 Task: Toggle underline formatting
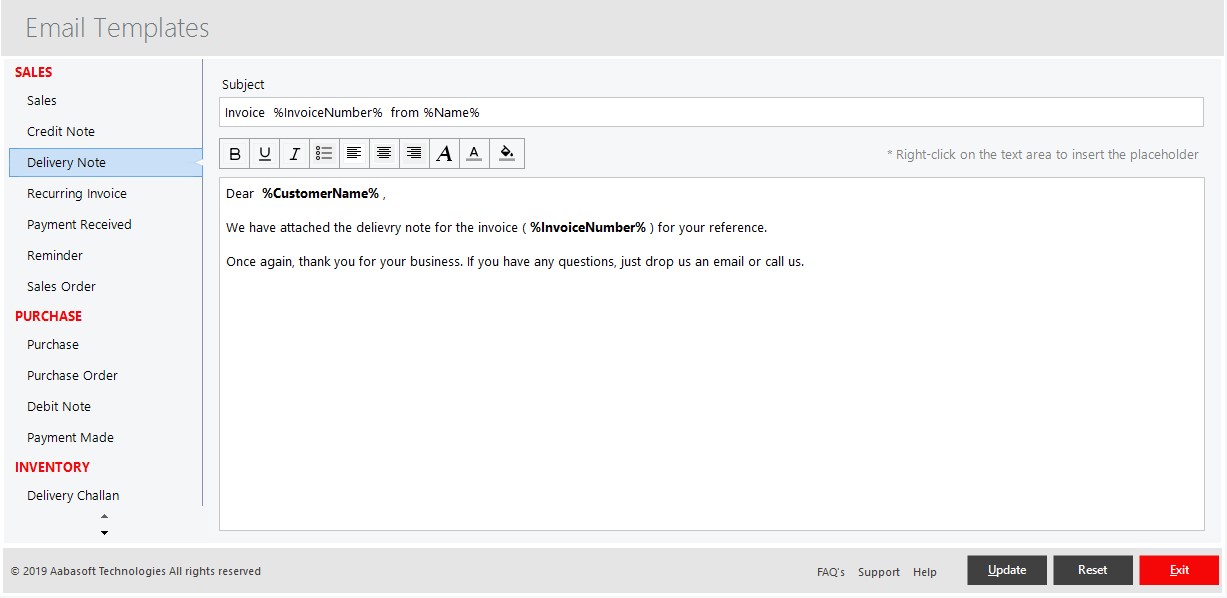(264, 153)
